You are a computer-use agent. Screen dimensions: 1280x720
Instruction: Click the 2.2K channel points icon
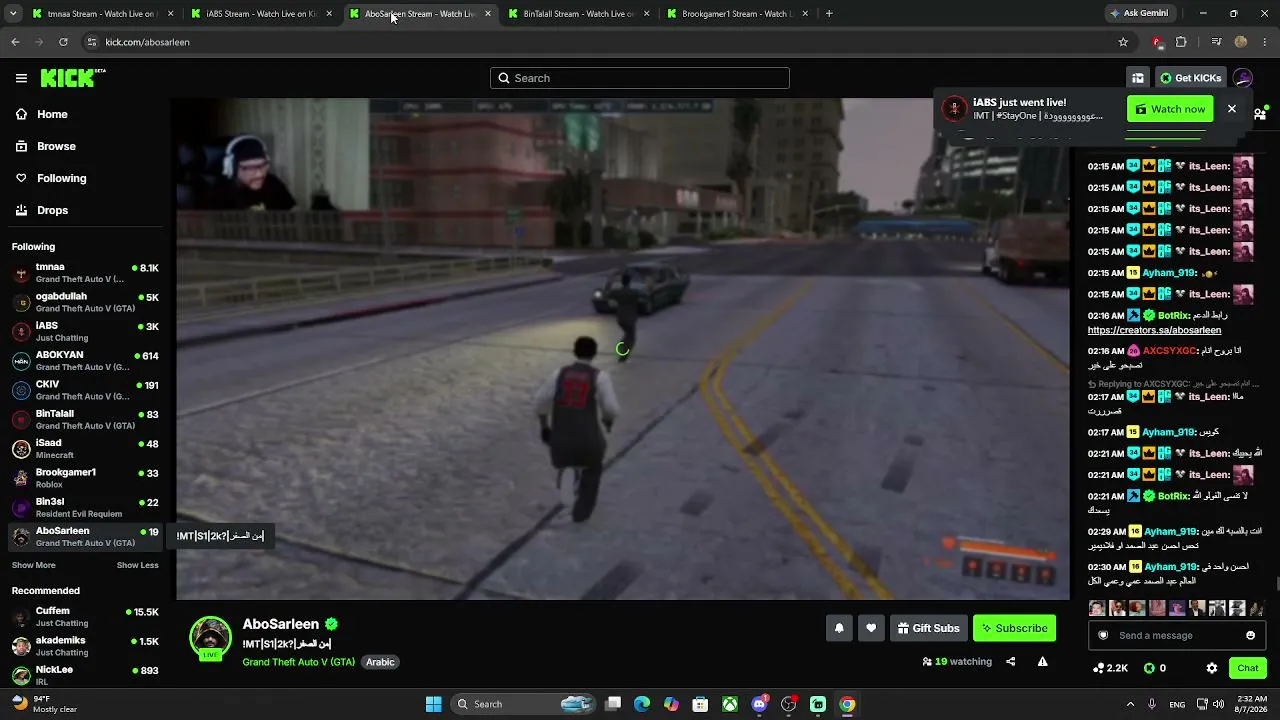point(1099,668)
